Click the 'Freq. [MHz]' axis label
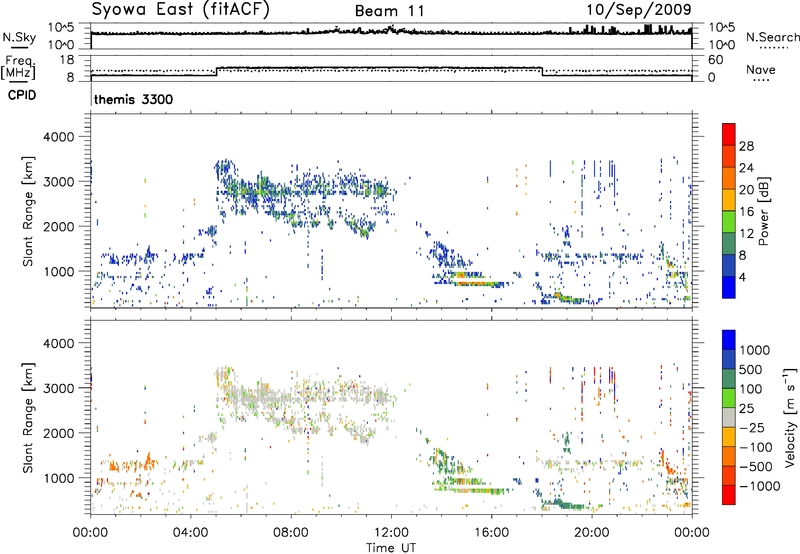 tap(18, 68)
